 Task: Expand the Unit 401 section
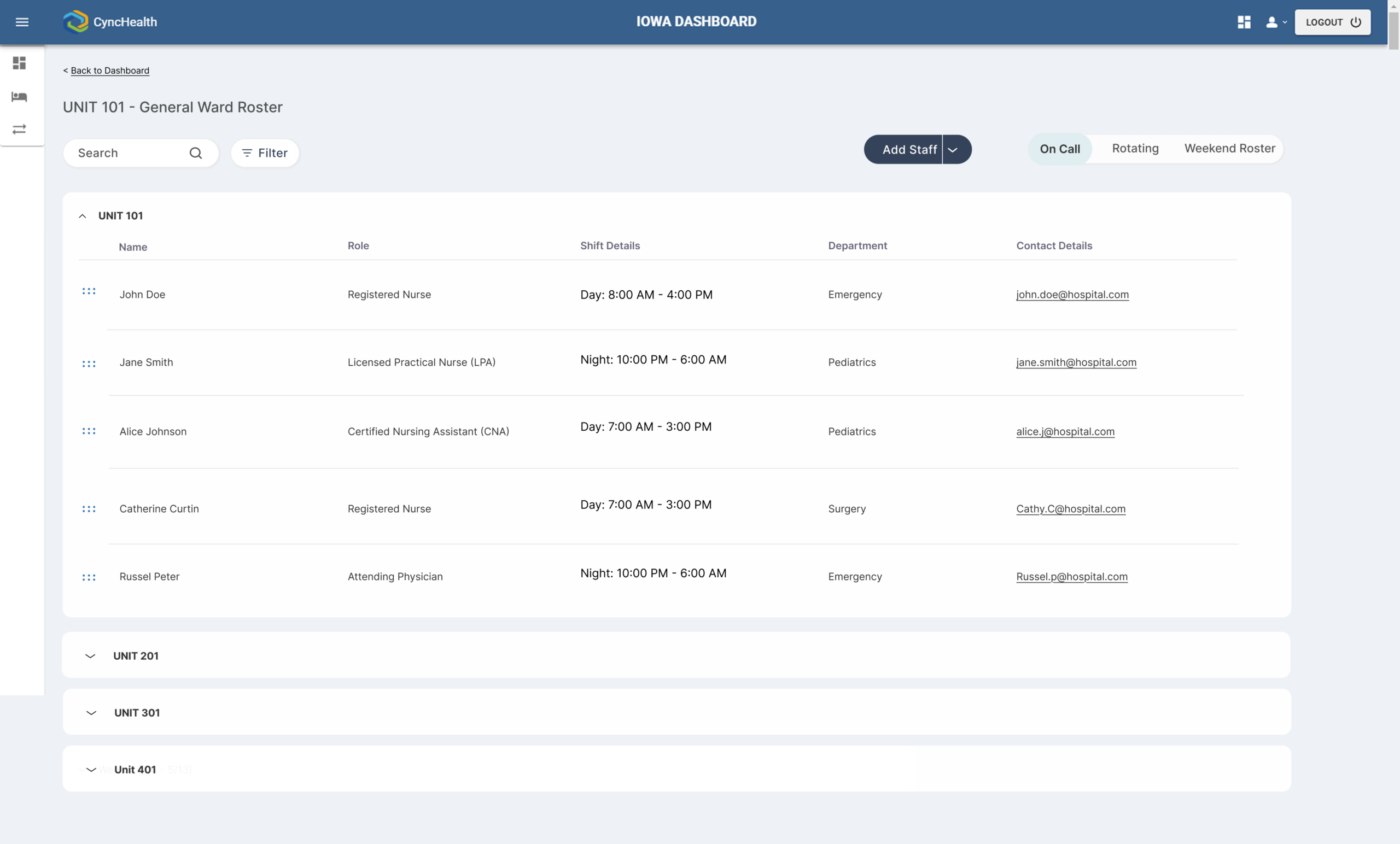coord(91,770)
